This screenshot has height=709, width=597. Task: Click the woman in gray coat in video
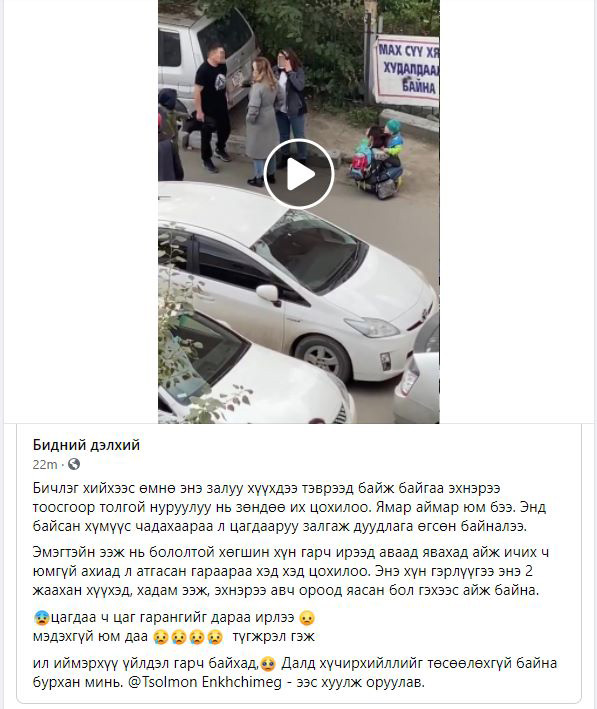(x=261, y=122)
